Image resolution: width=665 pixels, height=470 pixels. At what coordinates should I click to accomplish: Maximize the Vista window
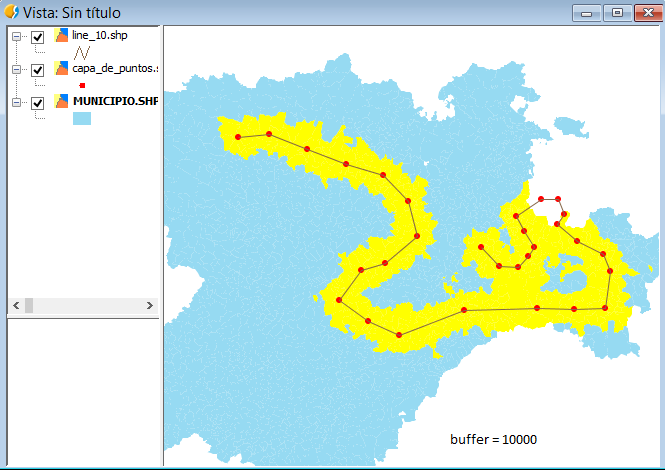(x=617, y=12)
